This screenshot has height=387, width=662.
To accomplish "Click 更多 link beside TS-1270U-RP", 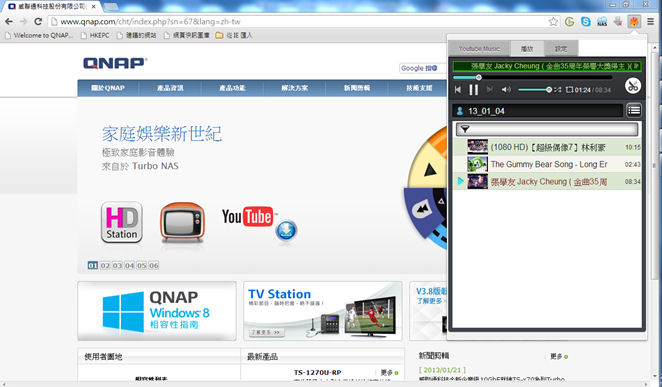I will click(388, 373).
